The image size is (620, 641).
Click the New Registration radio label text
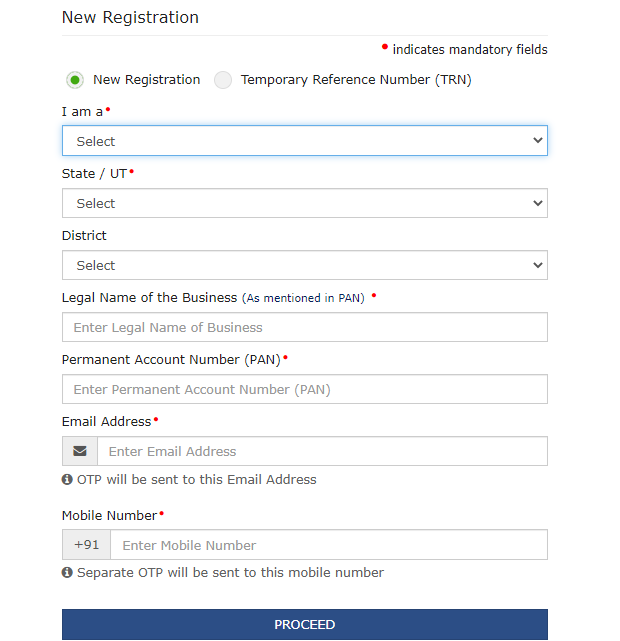(147, 80)
